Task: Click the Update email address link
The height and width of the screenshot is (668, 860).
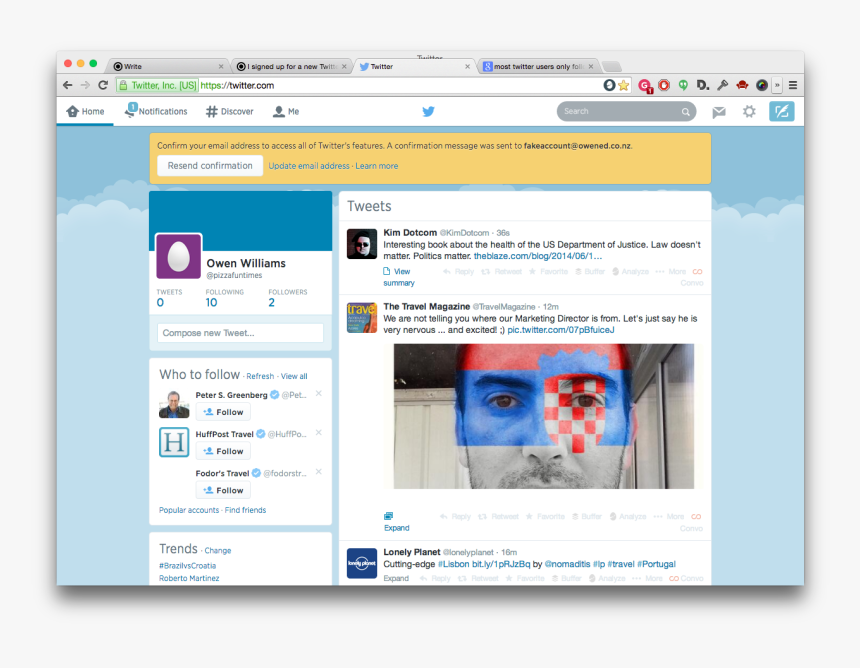Action: [309, 166]
